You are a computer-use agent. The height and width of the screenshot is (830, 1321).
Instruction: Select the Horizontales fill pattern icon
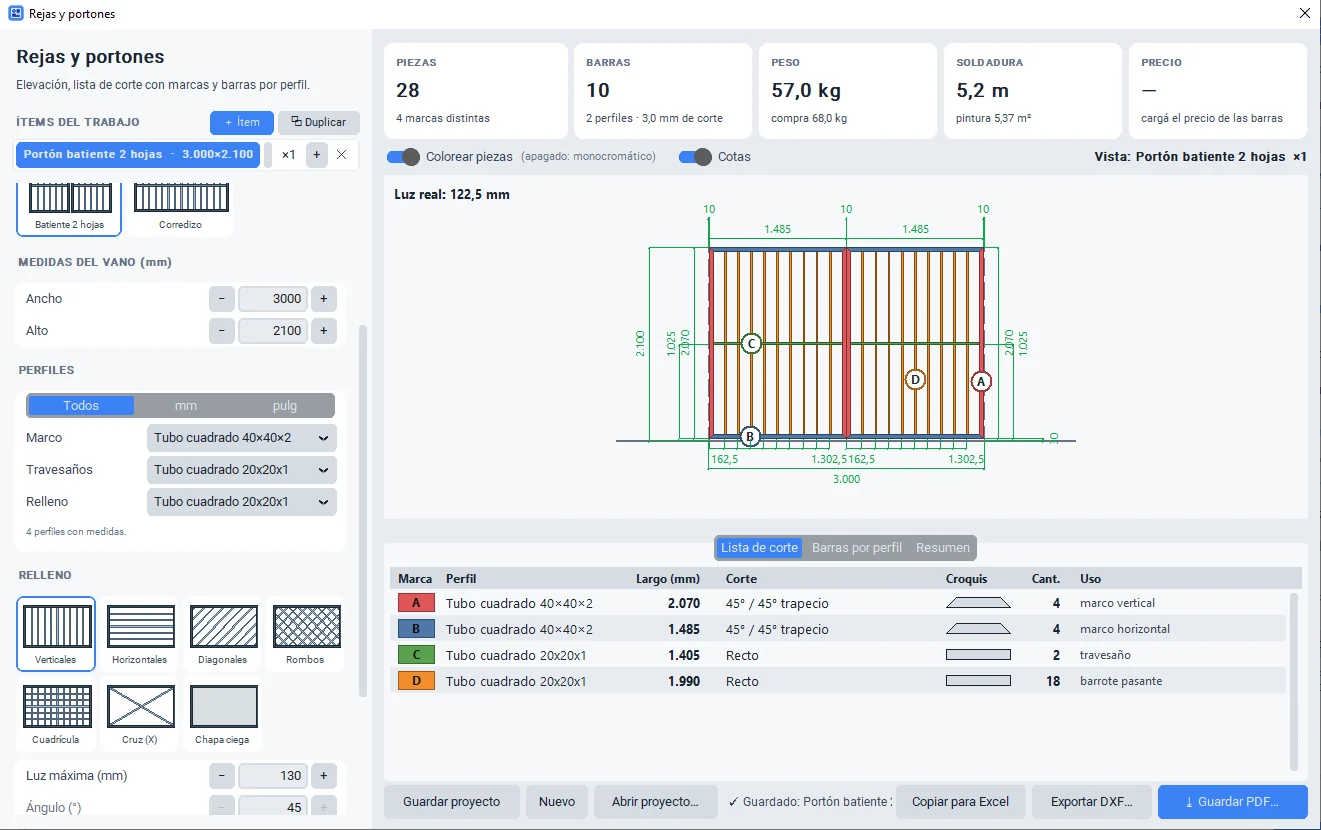(139, 634)
